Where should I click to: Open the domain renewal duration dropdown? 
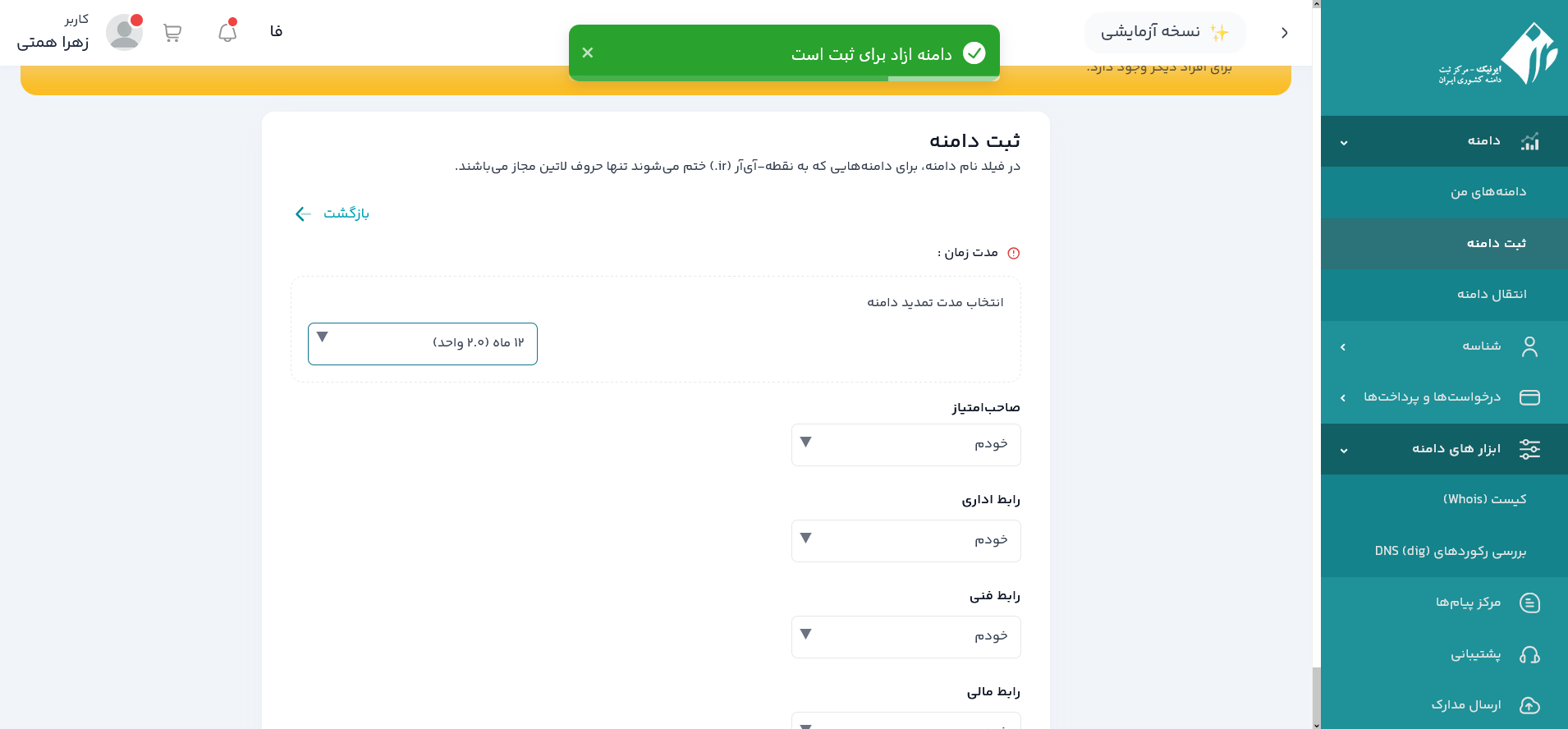tap(423, 344)
